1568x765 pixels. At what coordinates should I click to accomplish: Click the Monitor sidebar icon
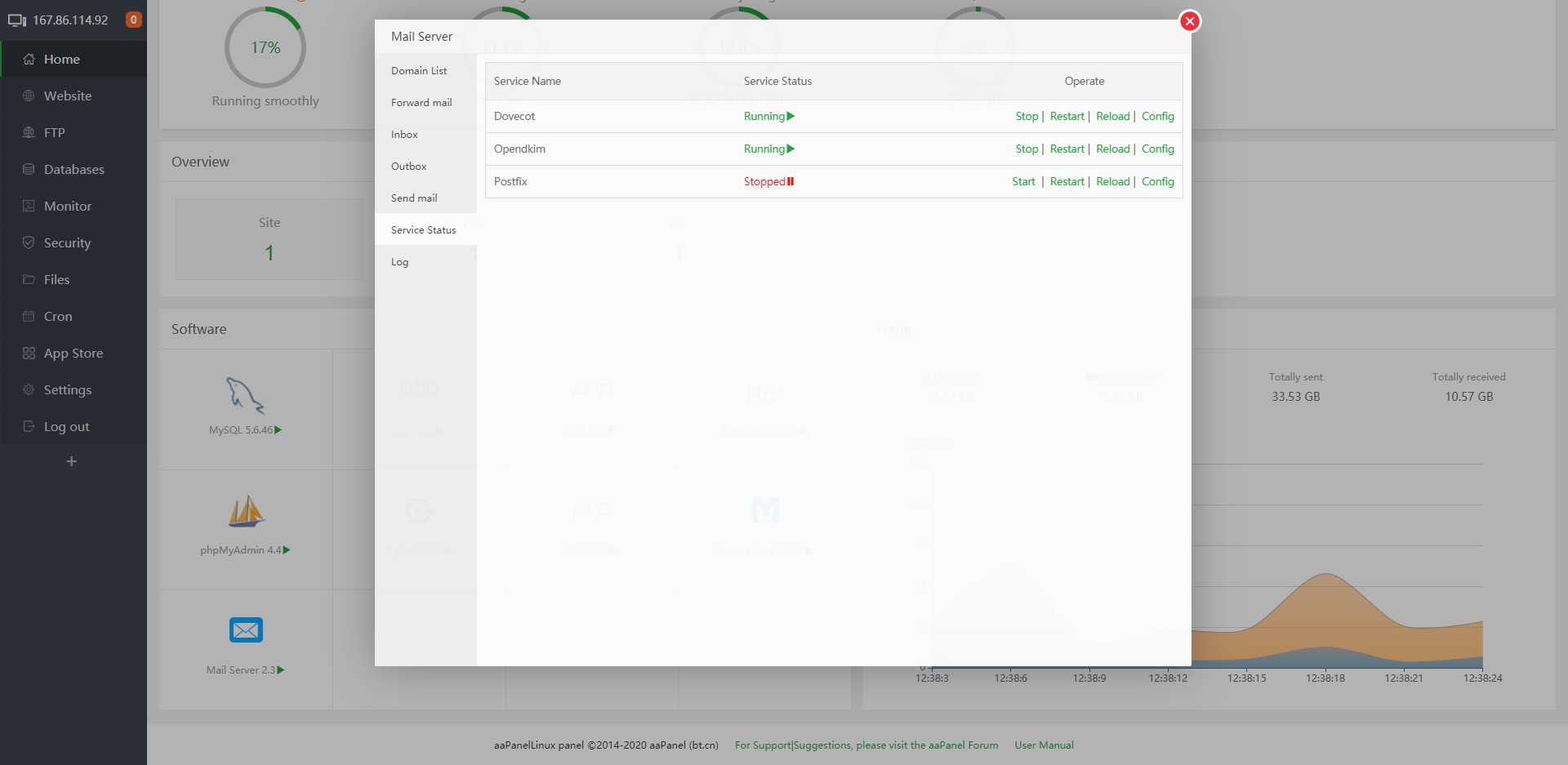click(29, 207)
